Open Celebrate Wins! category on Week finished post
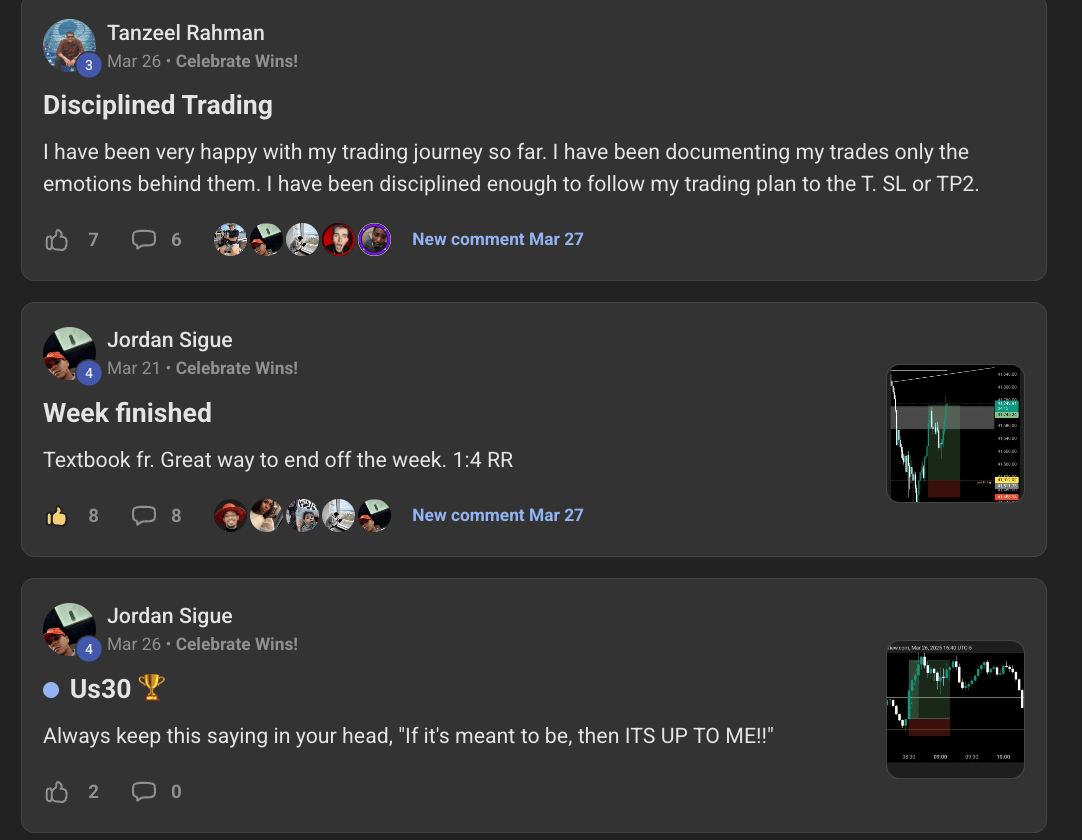Image resolution: width=1082 pixels, height=840 pixels. pos(237,368)
